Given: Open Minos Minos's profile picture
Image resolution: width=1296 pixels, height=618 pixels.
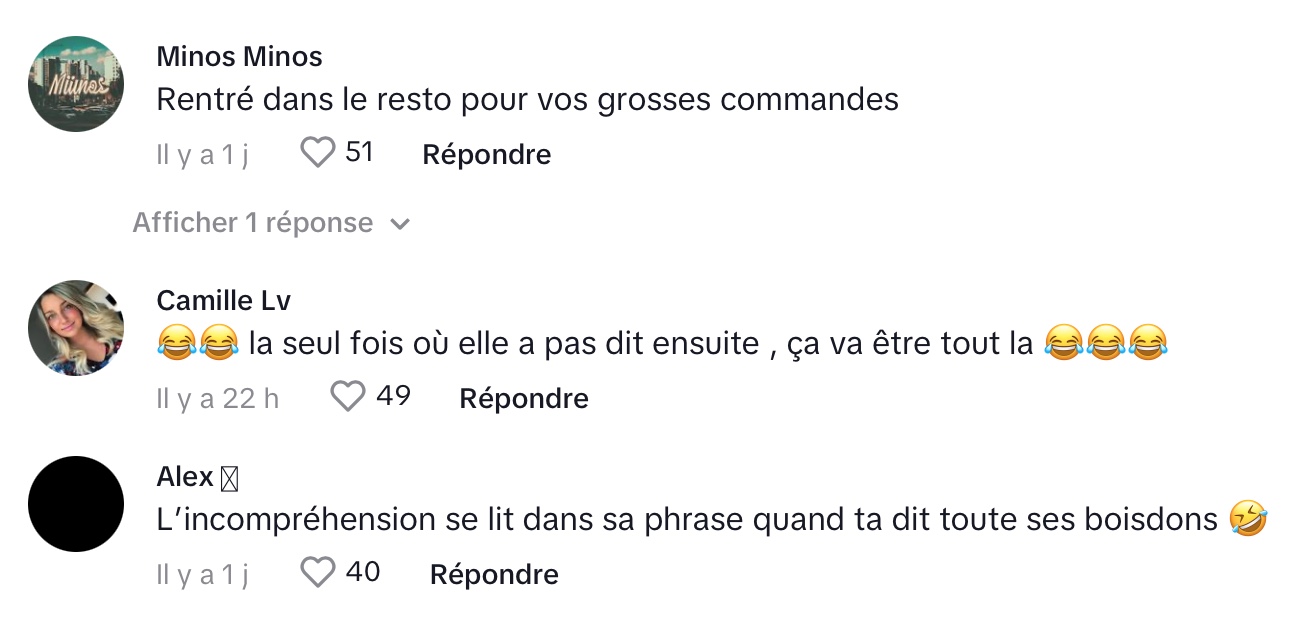Looking at the screenshot, I should [76, 84].
